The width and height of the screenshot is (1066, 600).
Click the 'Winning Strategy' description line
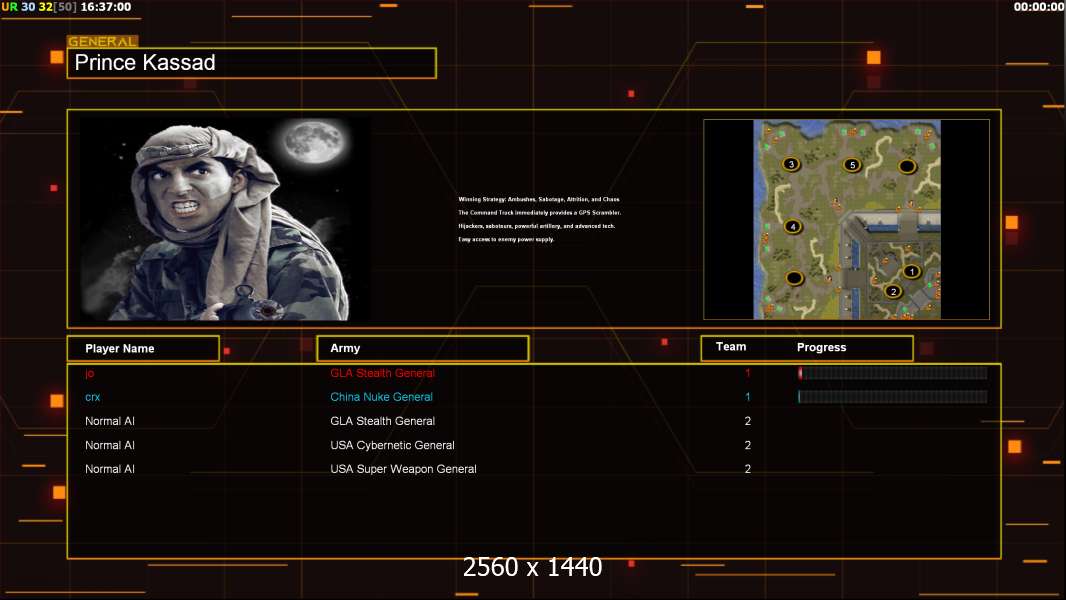pos(539,199)
